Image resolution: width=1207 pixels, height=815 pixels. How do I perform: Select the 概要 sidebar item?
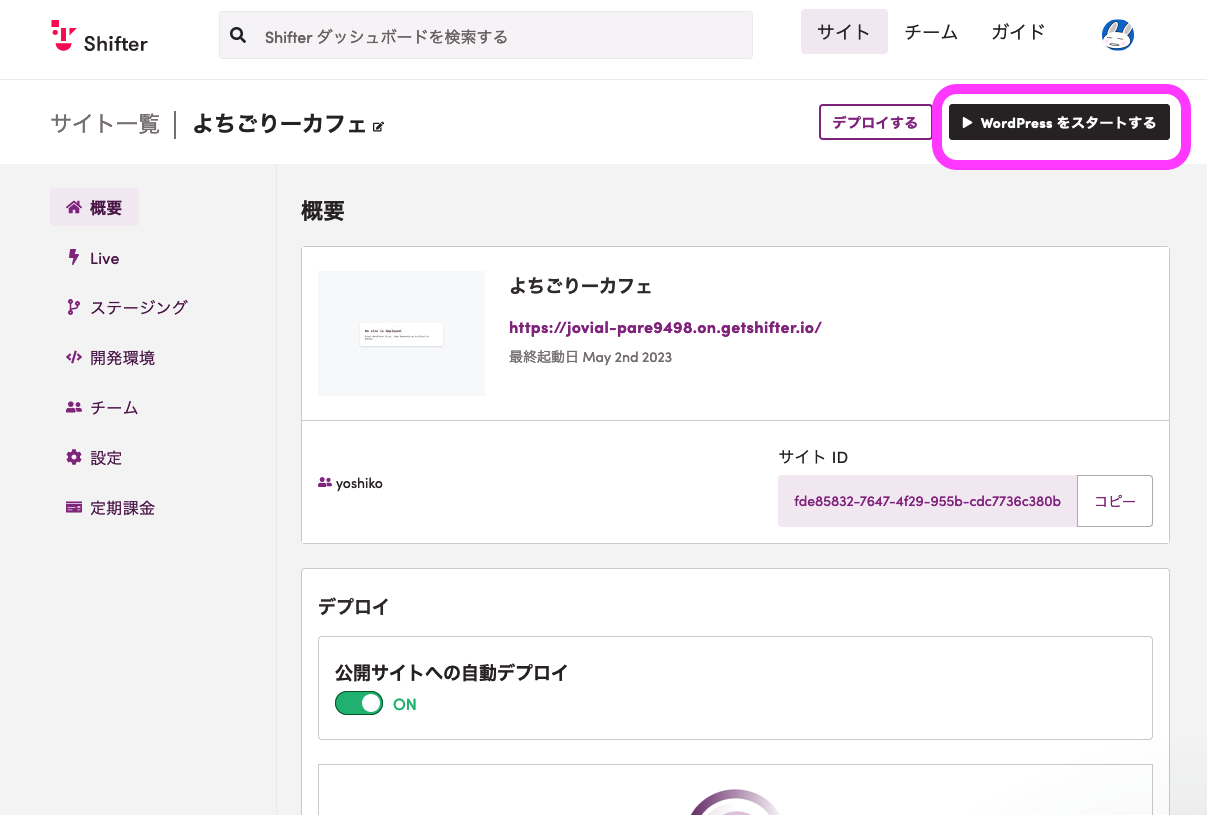click(94, 208)
